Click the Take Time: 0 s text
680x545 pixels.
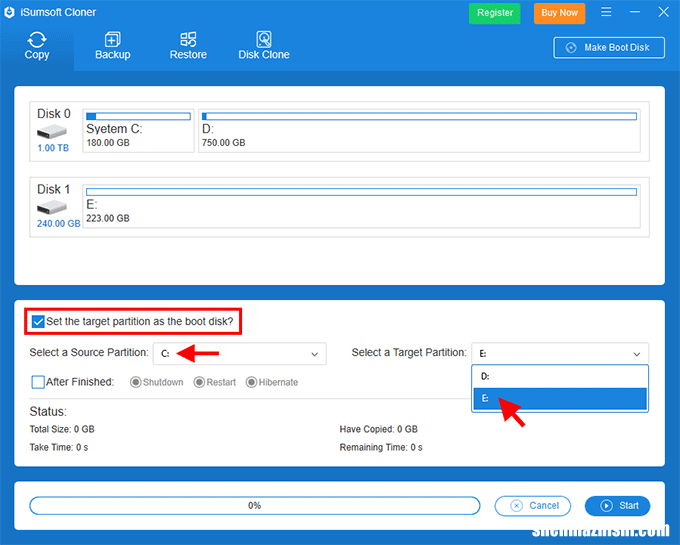pyautogui.click(x=59, y=447)
